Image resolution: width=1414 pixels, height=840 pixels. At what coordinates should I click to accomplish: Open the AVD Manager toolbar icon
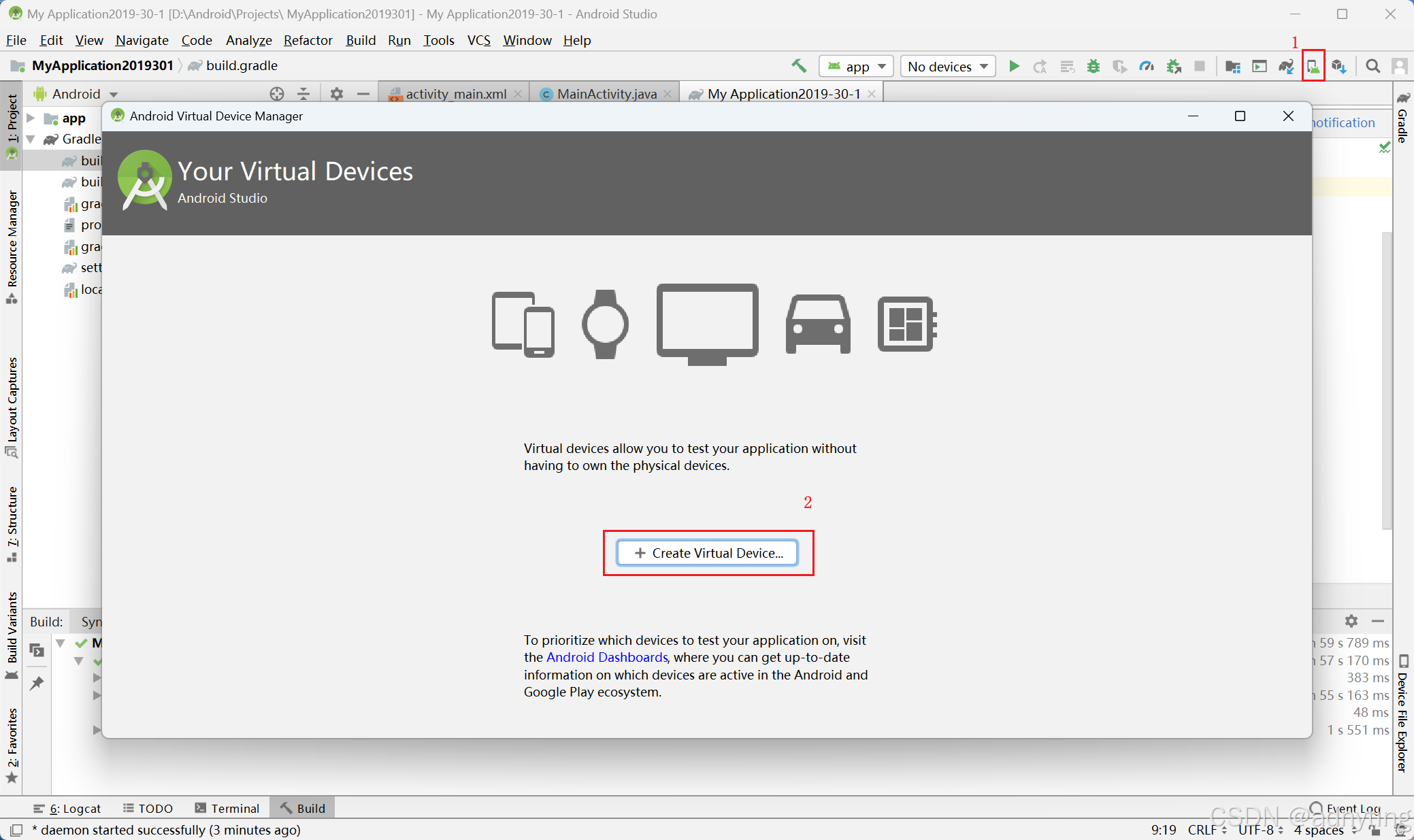1313,66
